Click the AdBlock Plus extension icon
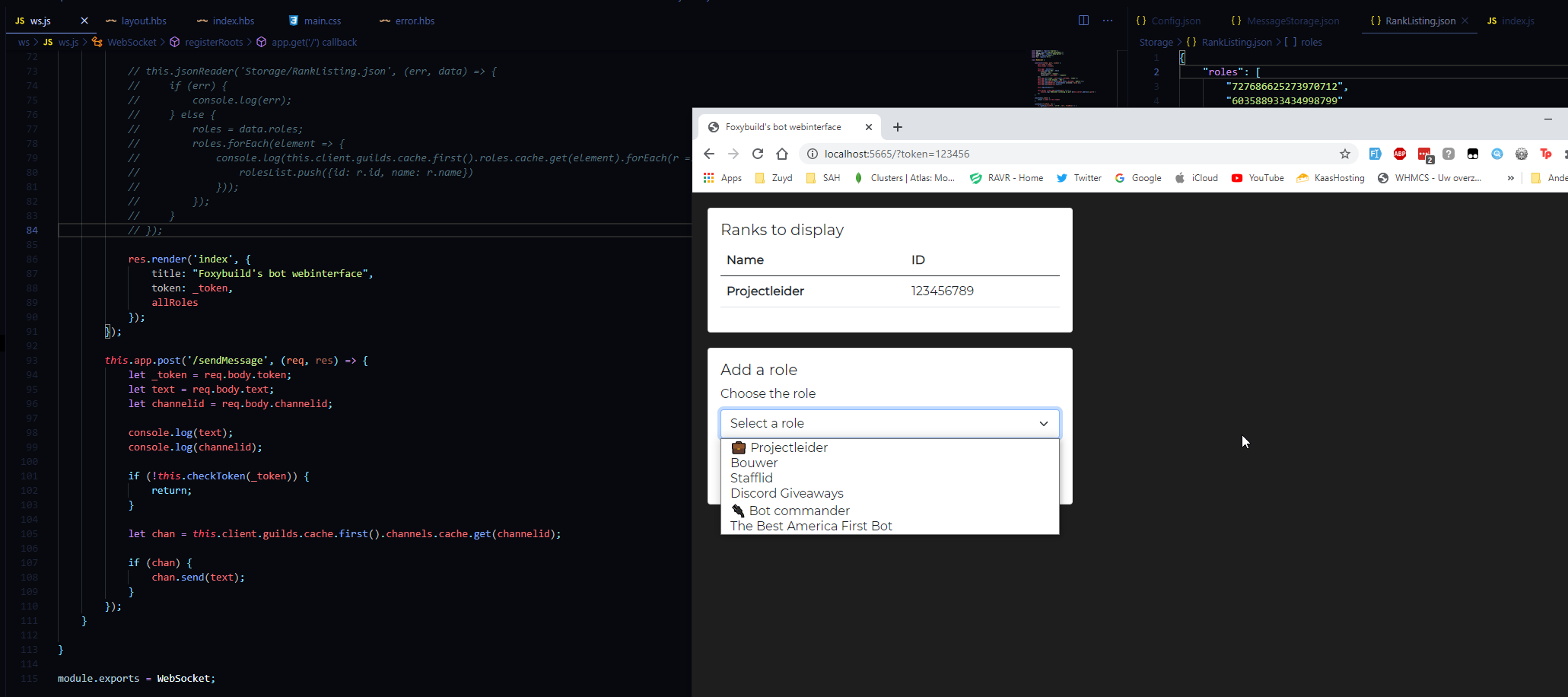Image resolution: width=1568 pixels, height=697 pixels. click(x=1400, y=154)
